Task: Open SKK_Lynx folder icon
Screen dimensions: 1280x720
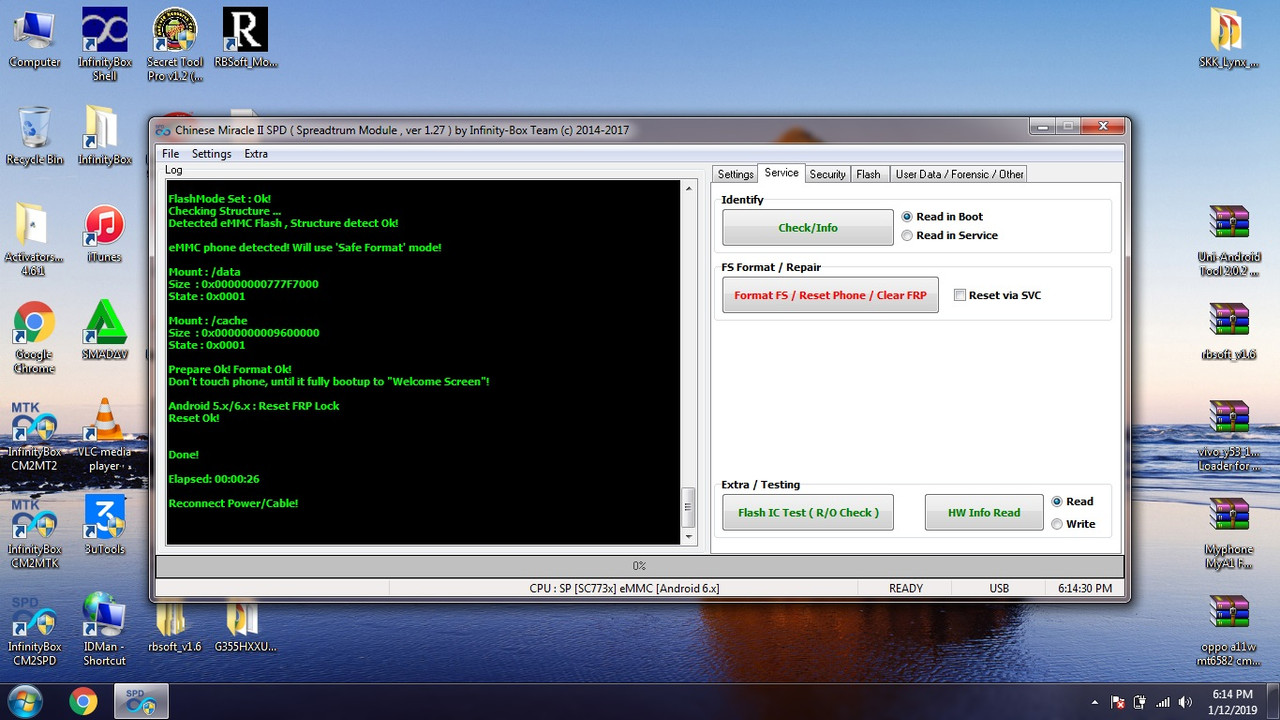Action: [1228, 39]
